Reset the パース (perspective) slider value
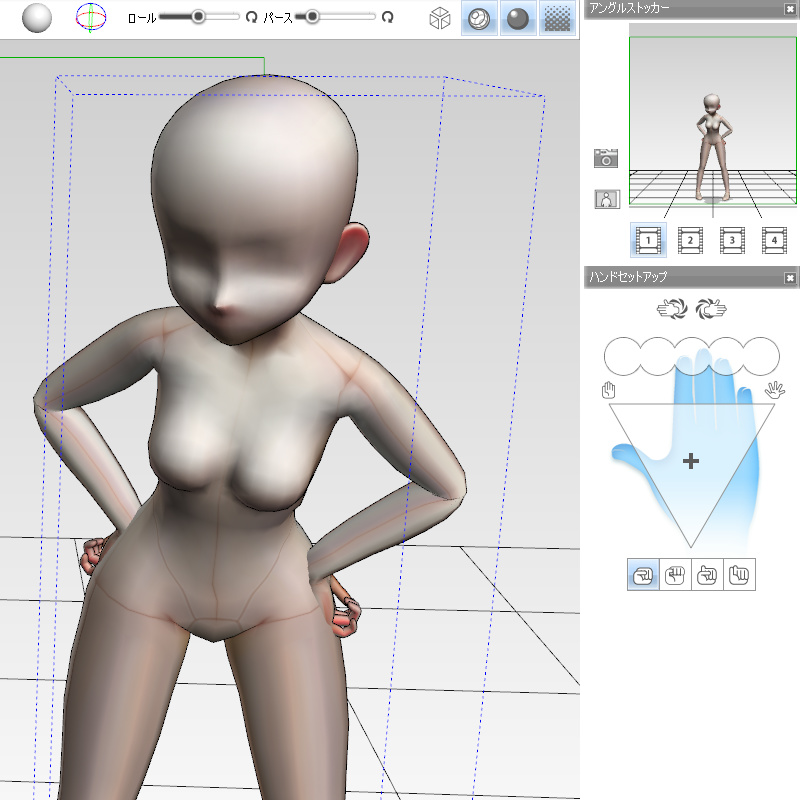This screenshot has height=800, width=800. click(x=388, y=17)
